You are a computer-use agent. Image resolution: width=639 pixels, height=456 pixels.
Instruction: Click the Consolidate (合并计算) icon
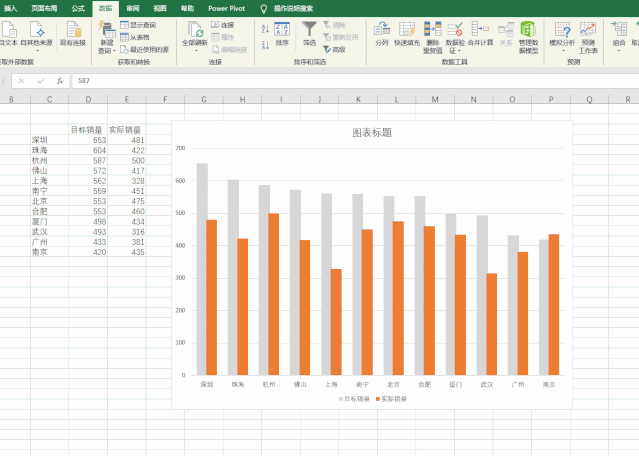click(480, 32)
